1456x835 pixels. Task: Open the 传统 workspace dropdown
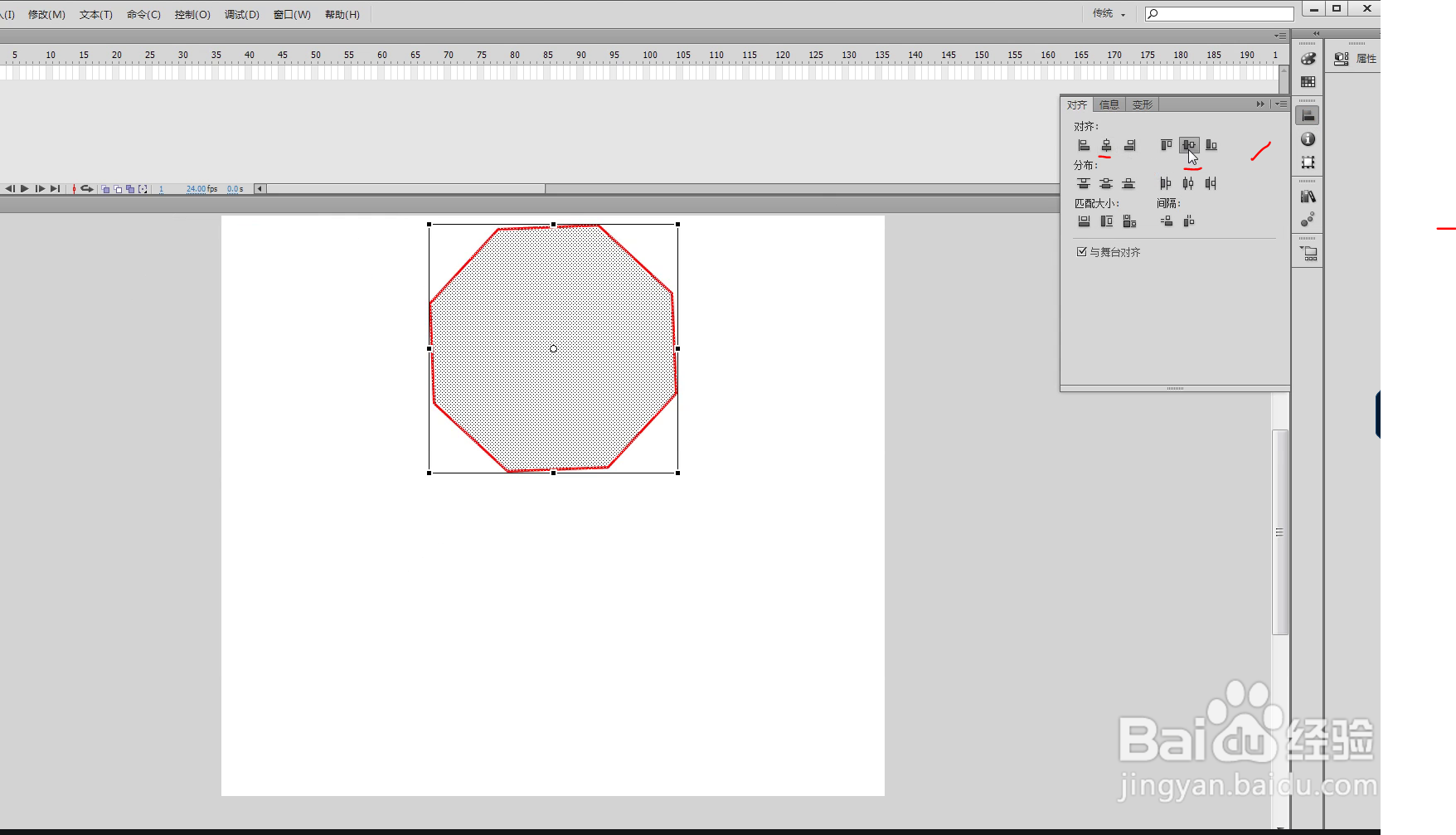pyautogui.click(x=1109, y=14)
